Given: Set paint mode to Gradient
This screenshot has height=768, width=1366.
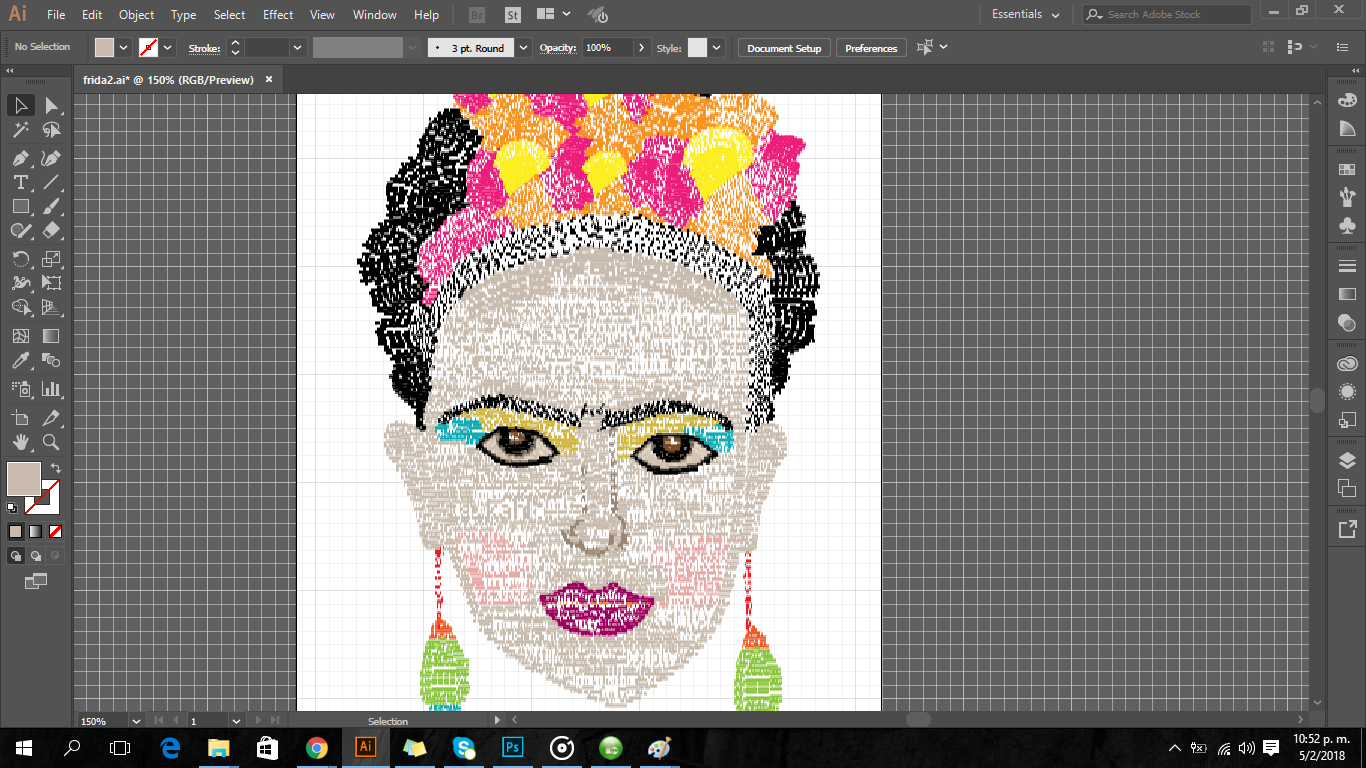Looking at the screenshot, I should pos(35,531).
